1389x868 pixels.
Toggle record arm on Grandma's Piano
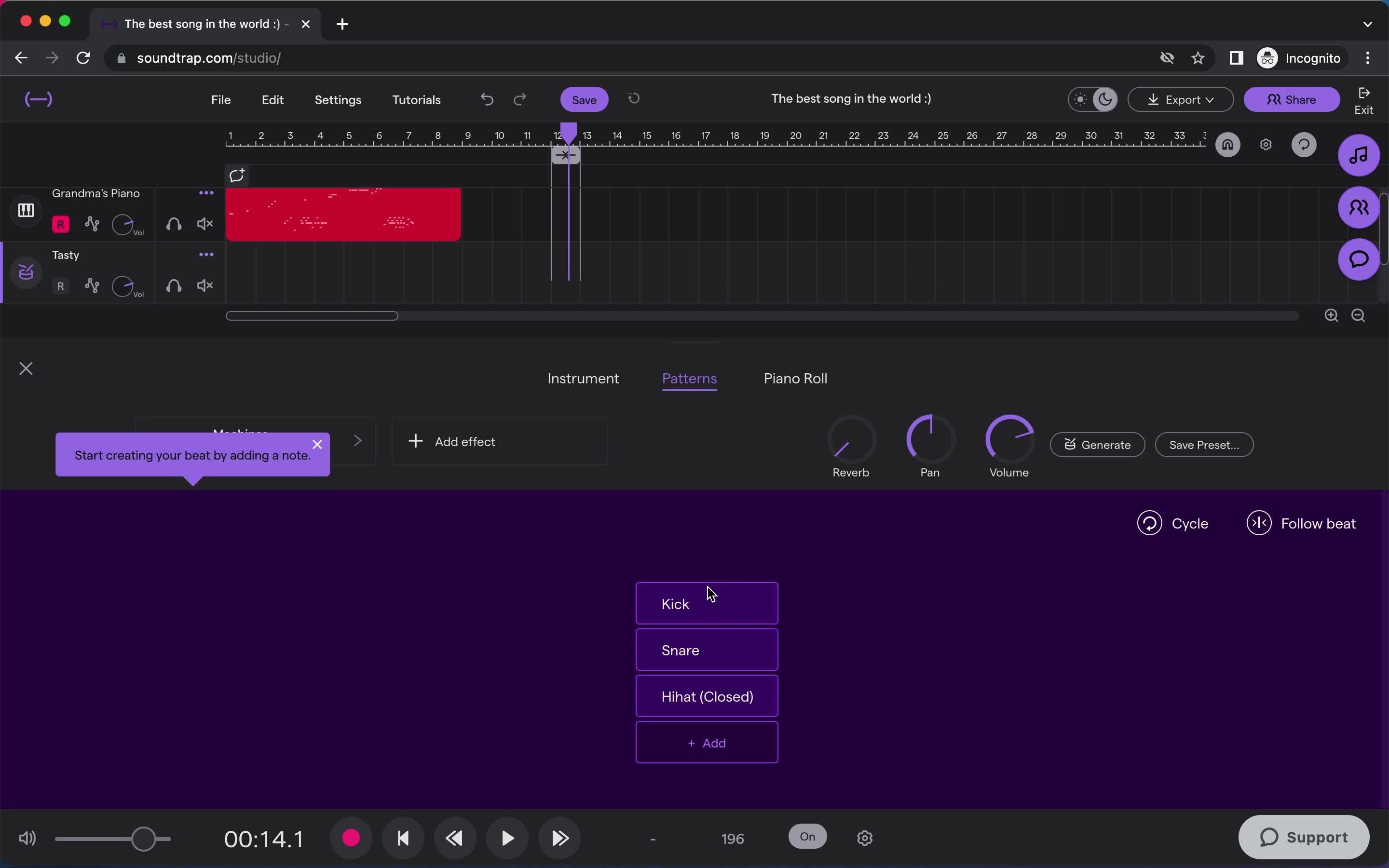60,224
